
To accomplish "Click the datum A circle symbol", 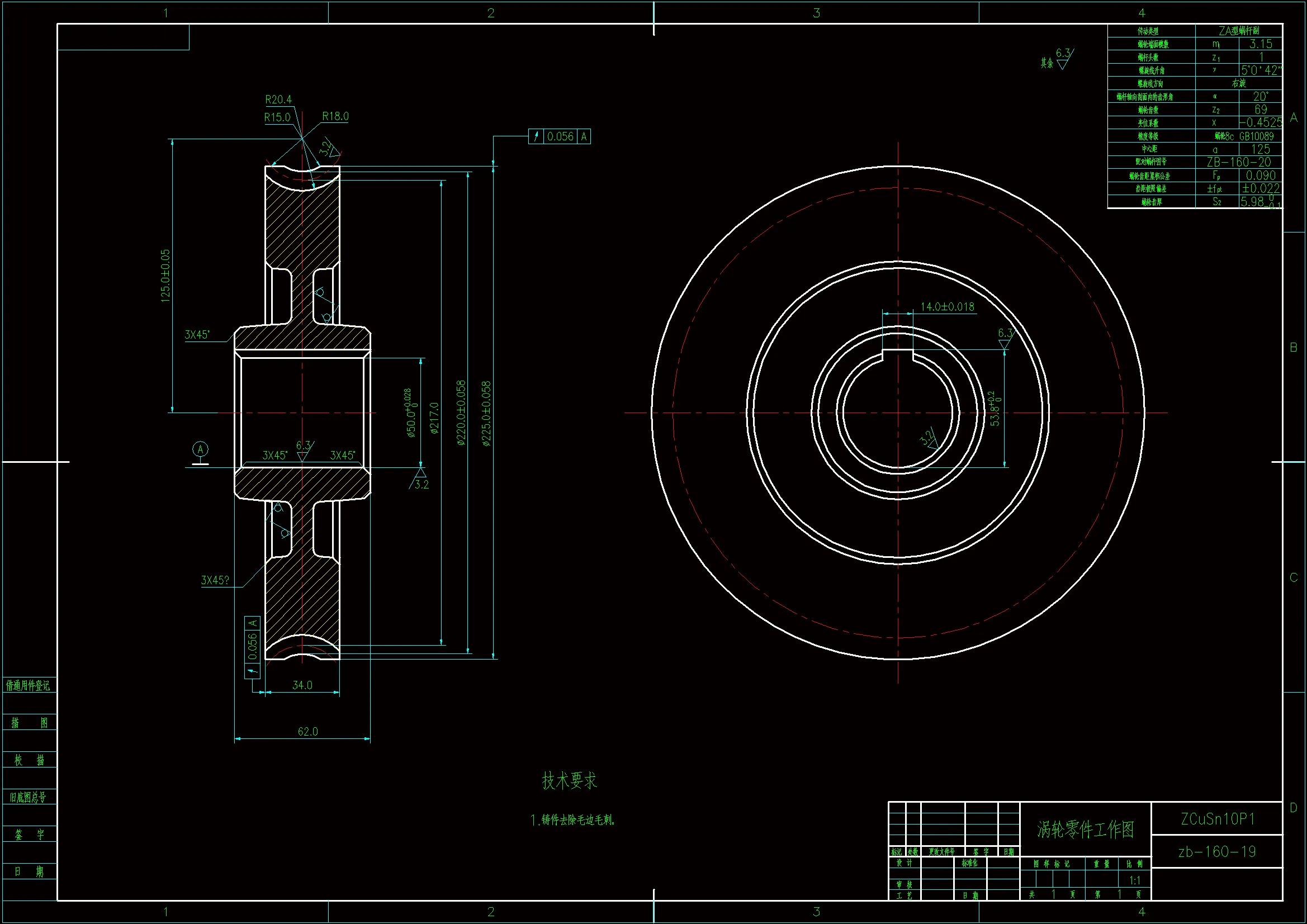I will click(200, 450).
